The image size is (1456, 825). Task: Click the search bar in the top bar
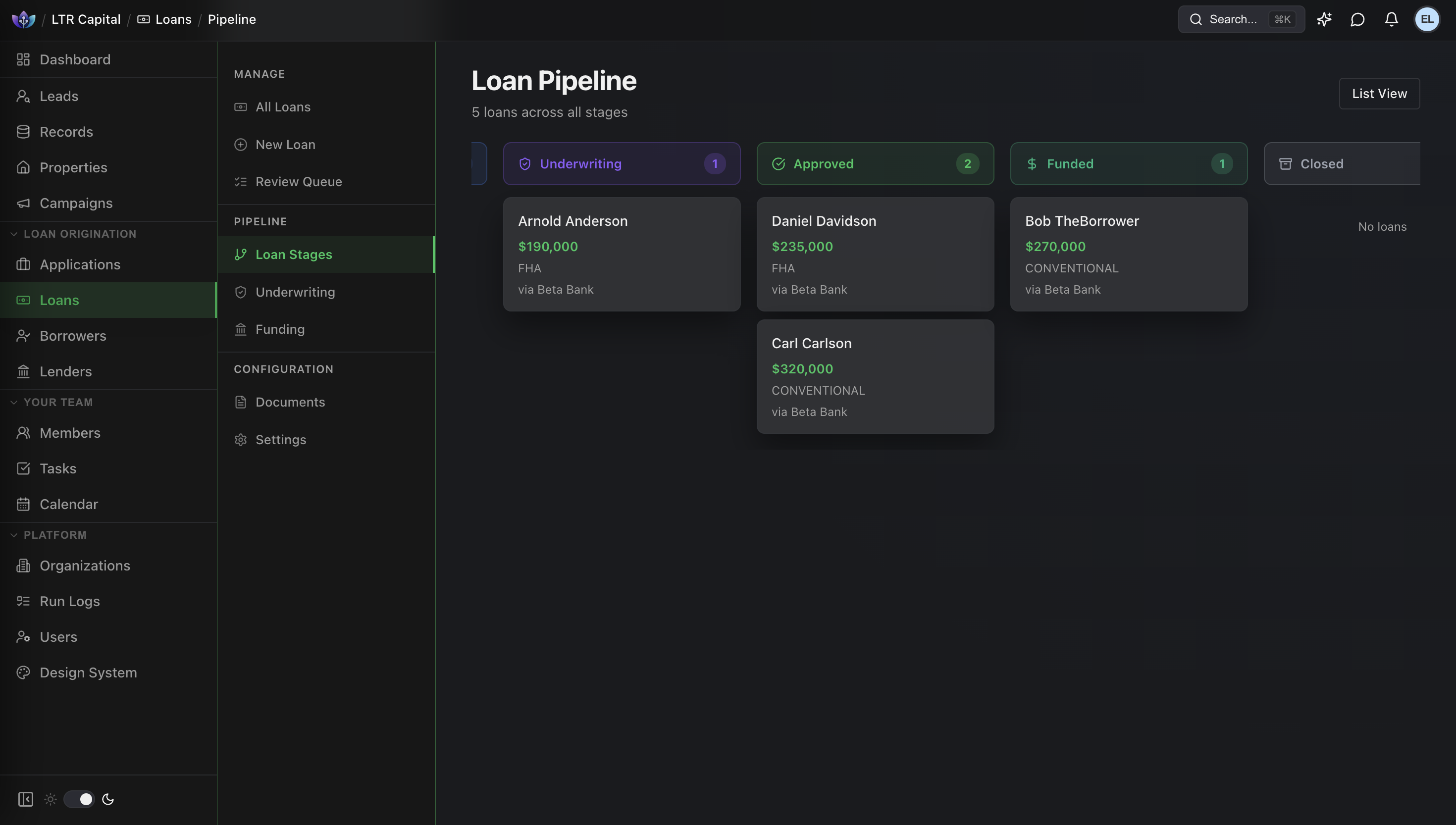click(1241, 19)
